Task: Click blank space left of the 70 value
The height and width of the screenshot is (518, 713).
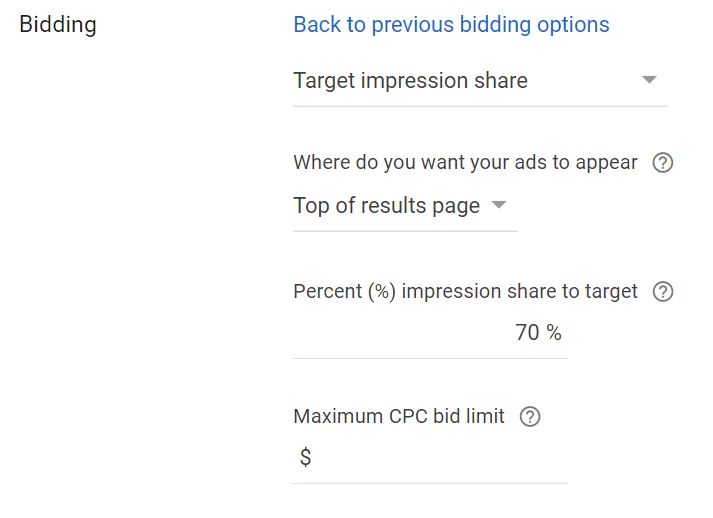Action: tap(400, 333)
